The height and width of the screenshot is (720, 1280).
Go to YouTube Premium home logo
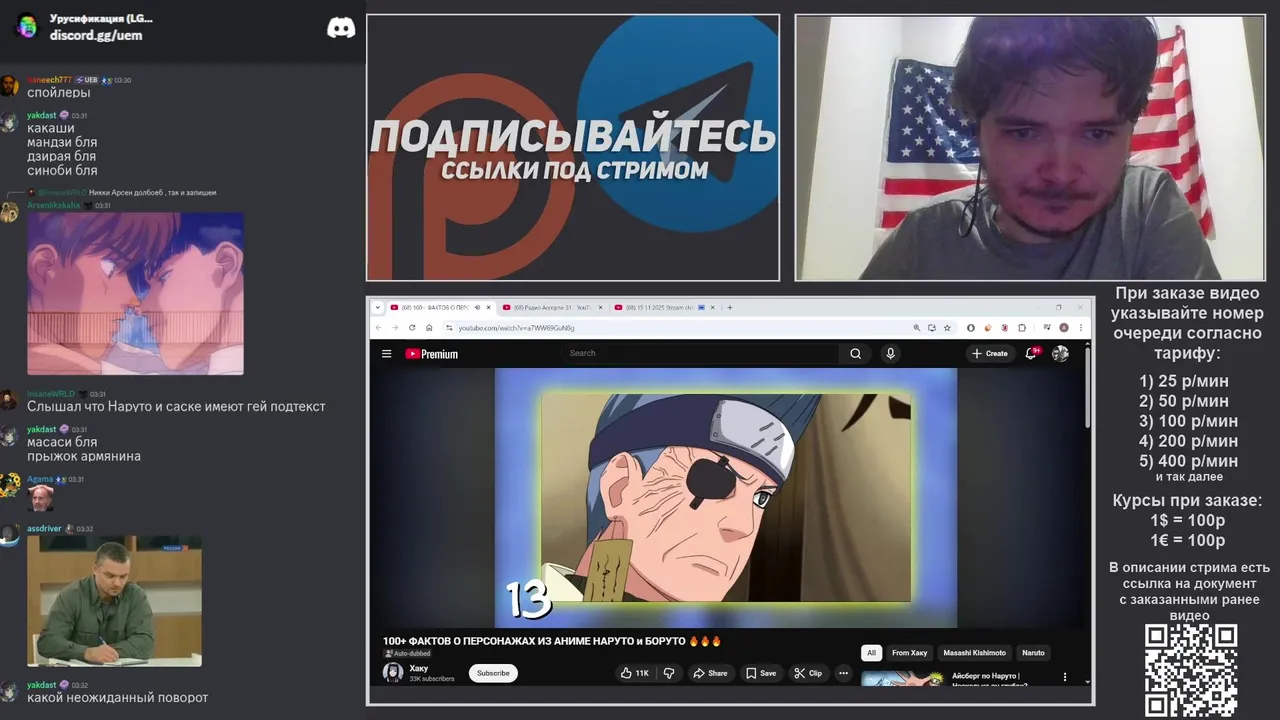tap(431, 354)
